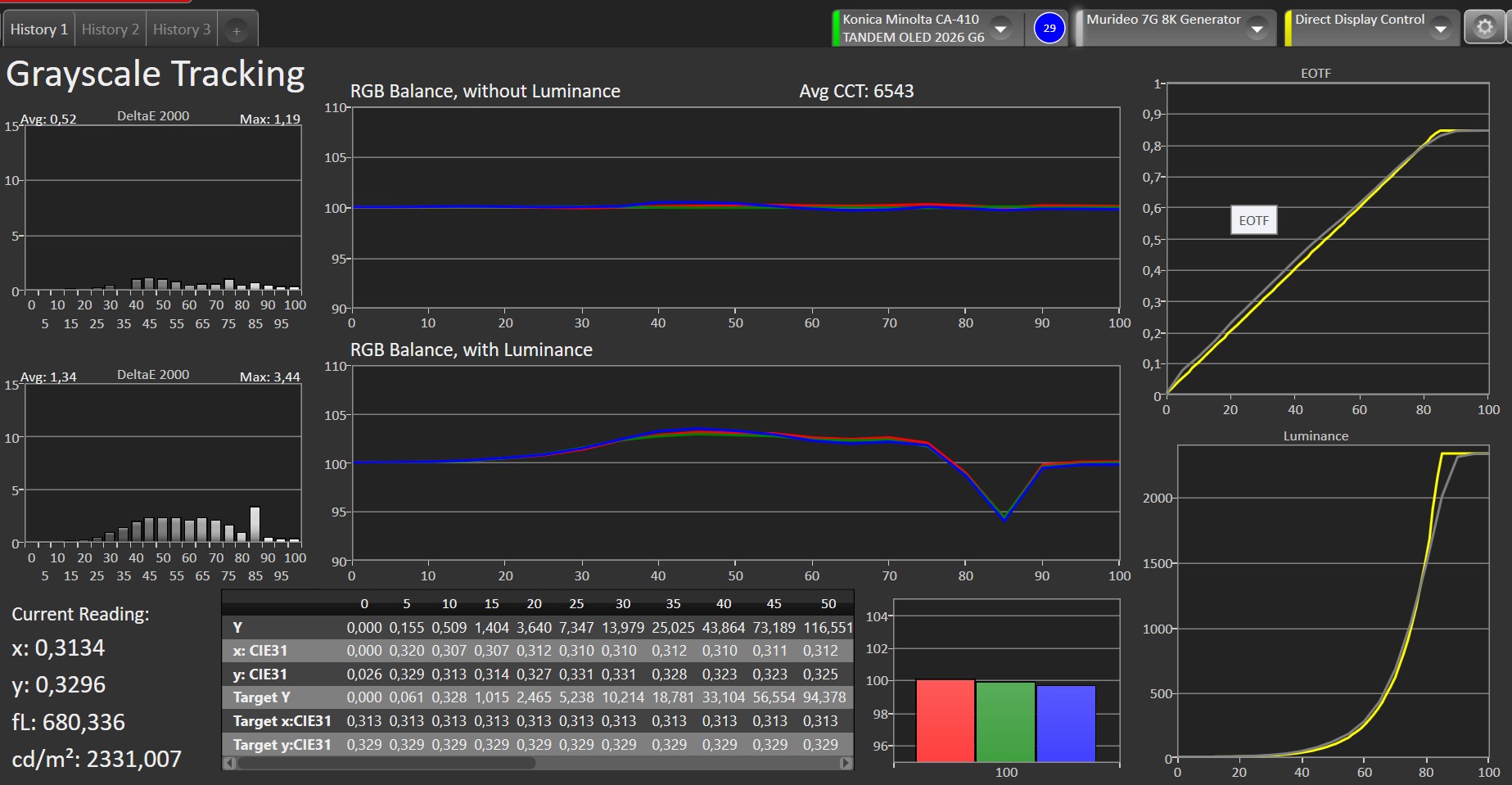
Task: Click the red bar in RGB bar chart
Action: (x=945, y=720)
